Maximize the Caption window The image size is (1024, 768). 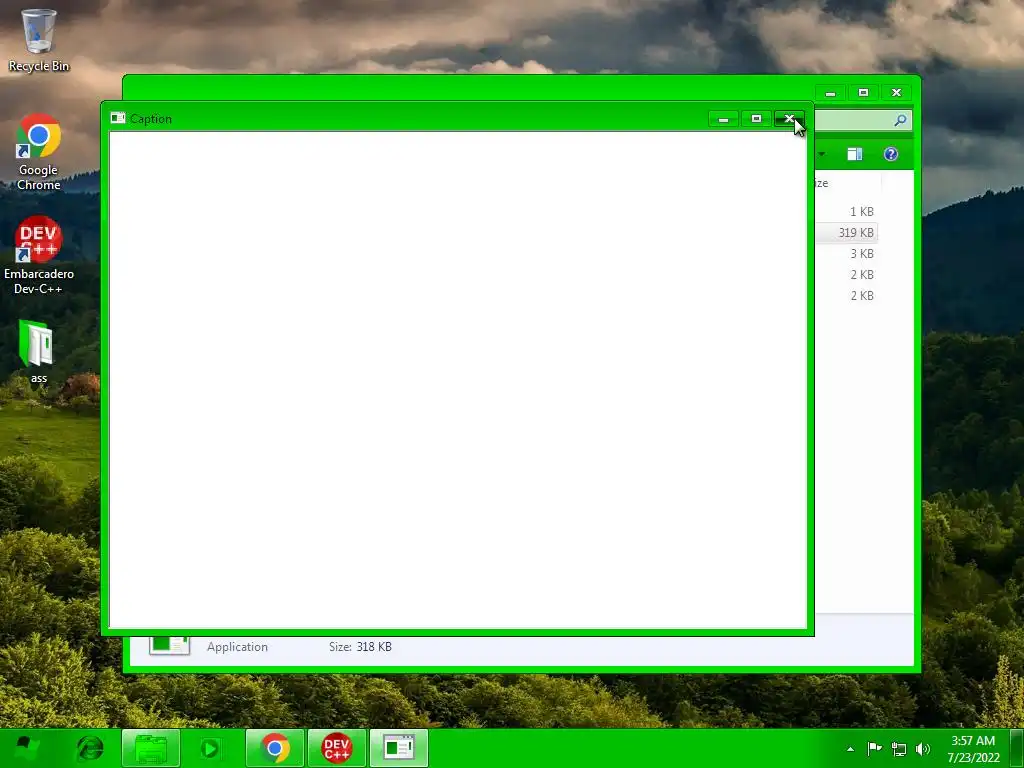tap(756, 119)
